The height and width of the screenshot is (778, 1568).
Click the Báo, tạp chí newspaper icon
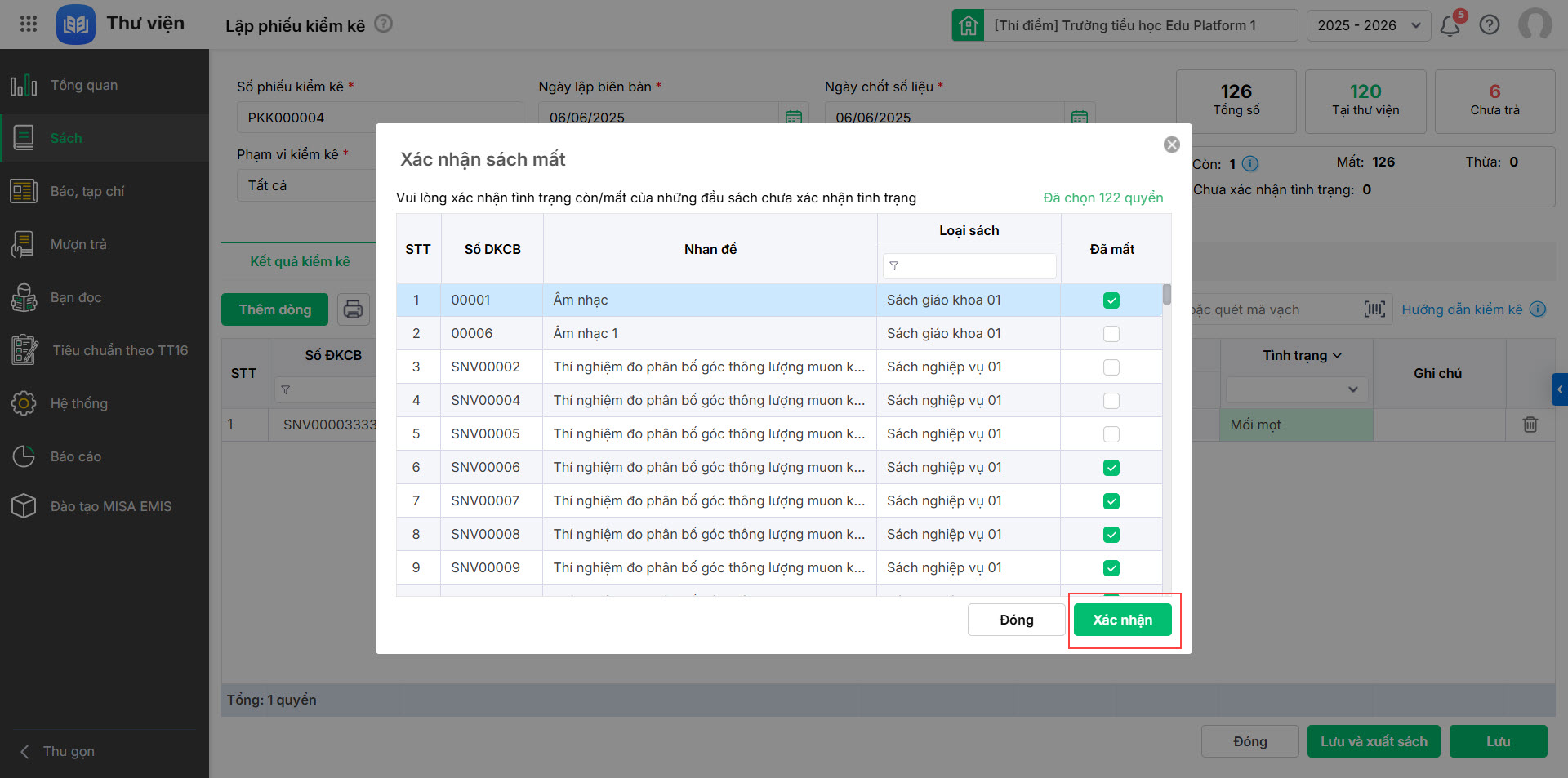(24, 191)
